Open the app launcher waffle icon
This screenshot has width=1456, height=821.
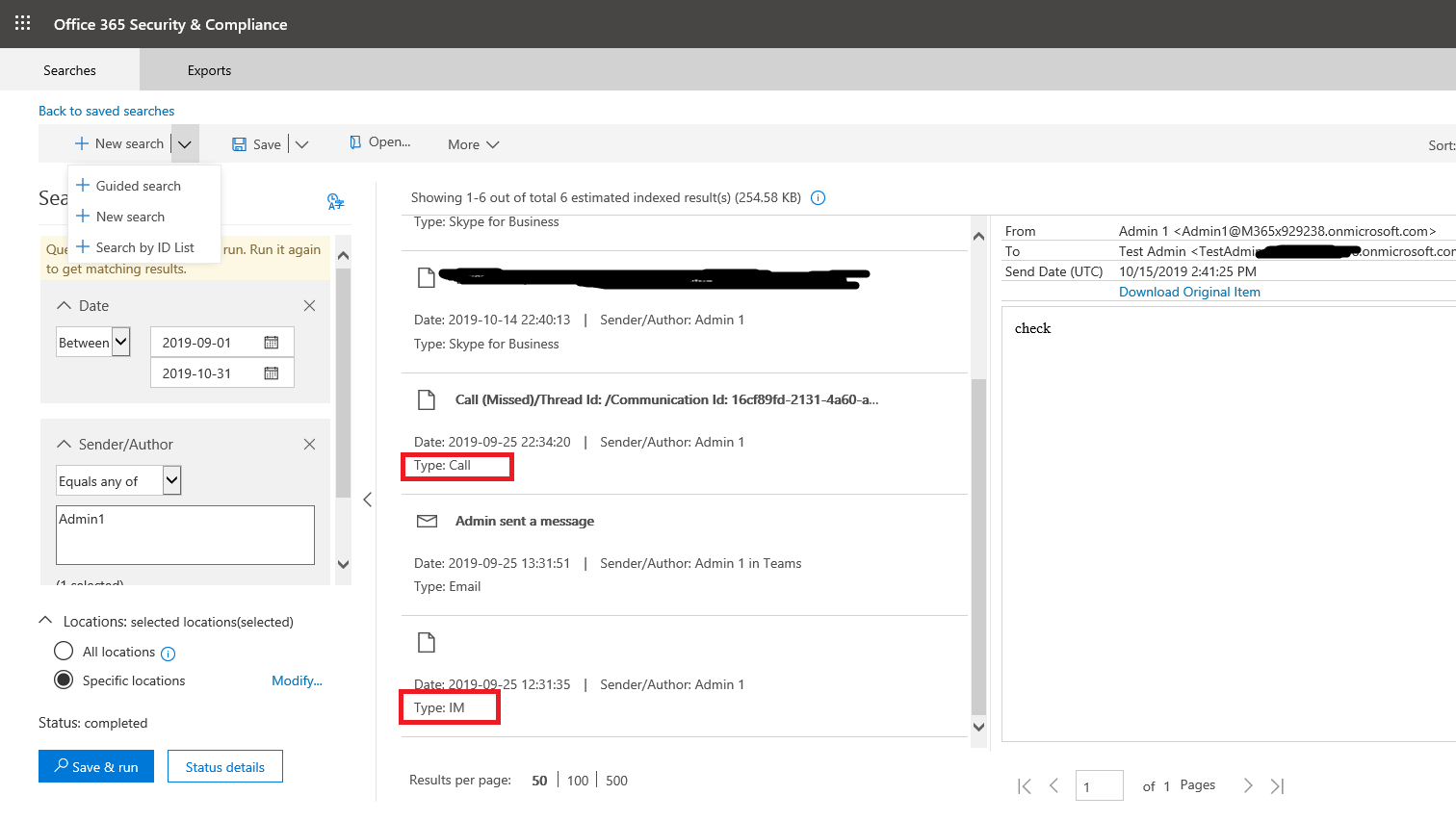point(23,23)
